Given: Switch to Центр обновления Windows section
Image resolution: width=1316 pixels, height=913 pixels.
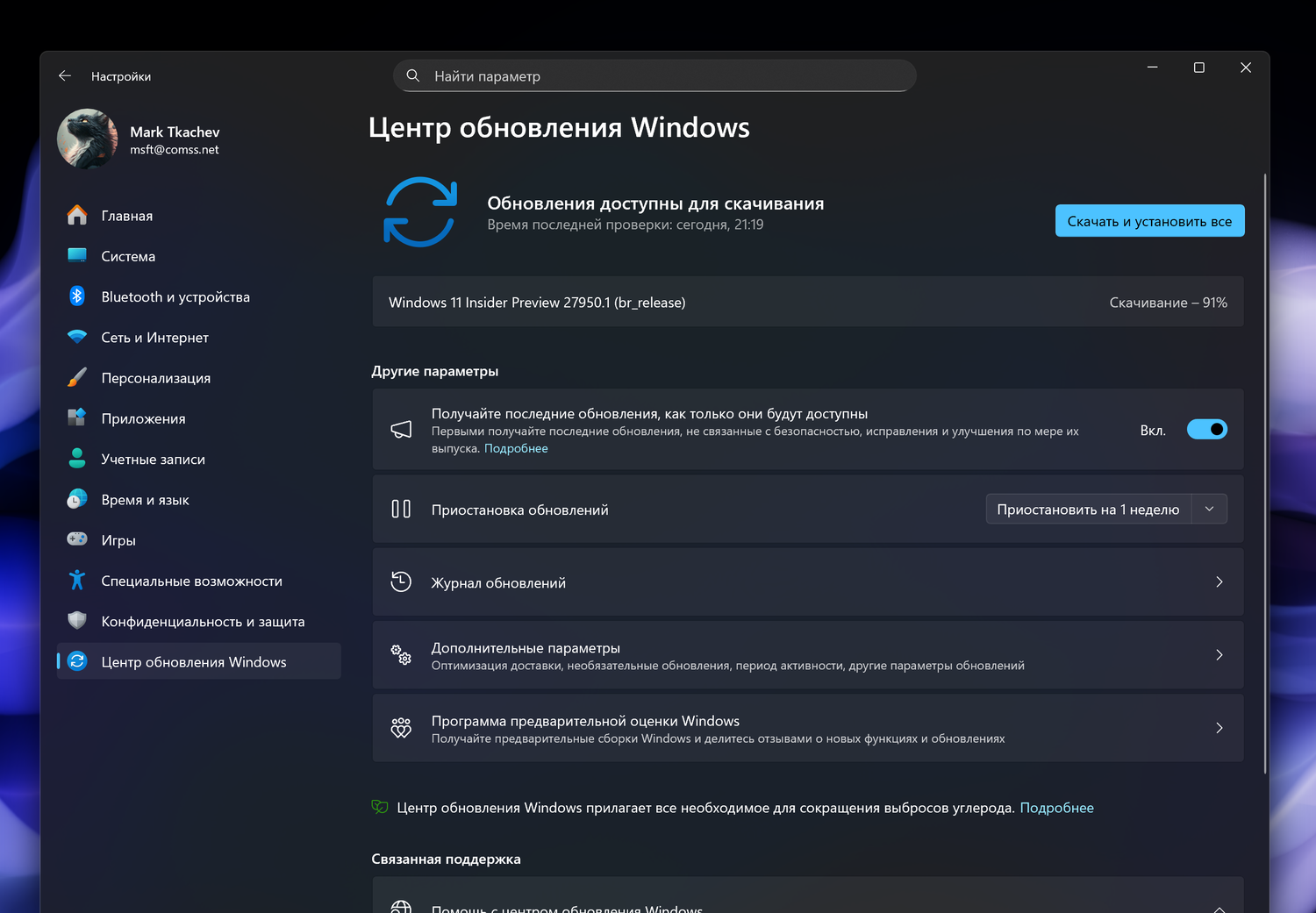Looking at the screenshot, I should pyautogui.click(x=195, y=661).
